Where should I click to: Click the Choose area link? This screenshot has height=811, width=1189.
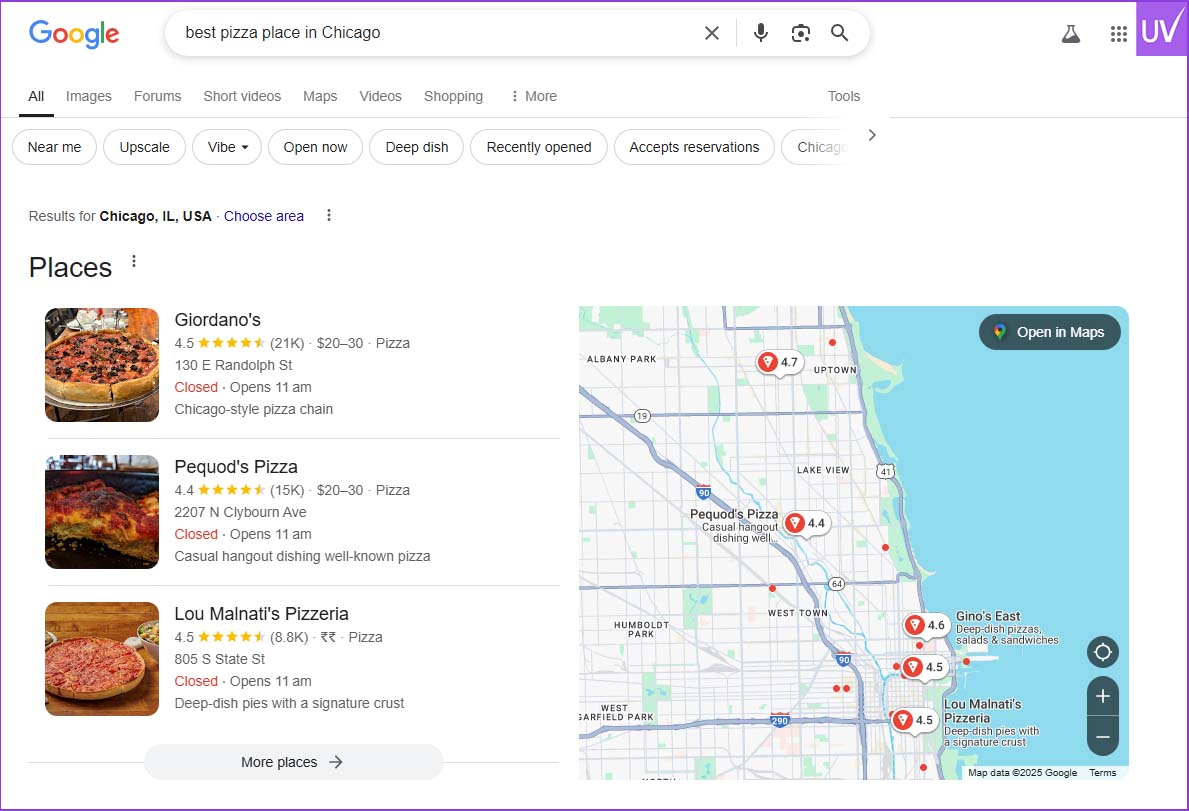[264, 216]
